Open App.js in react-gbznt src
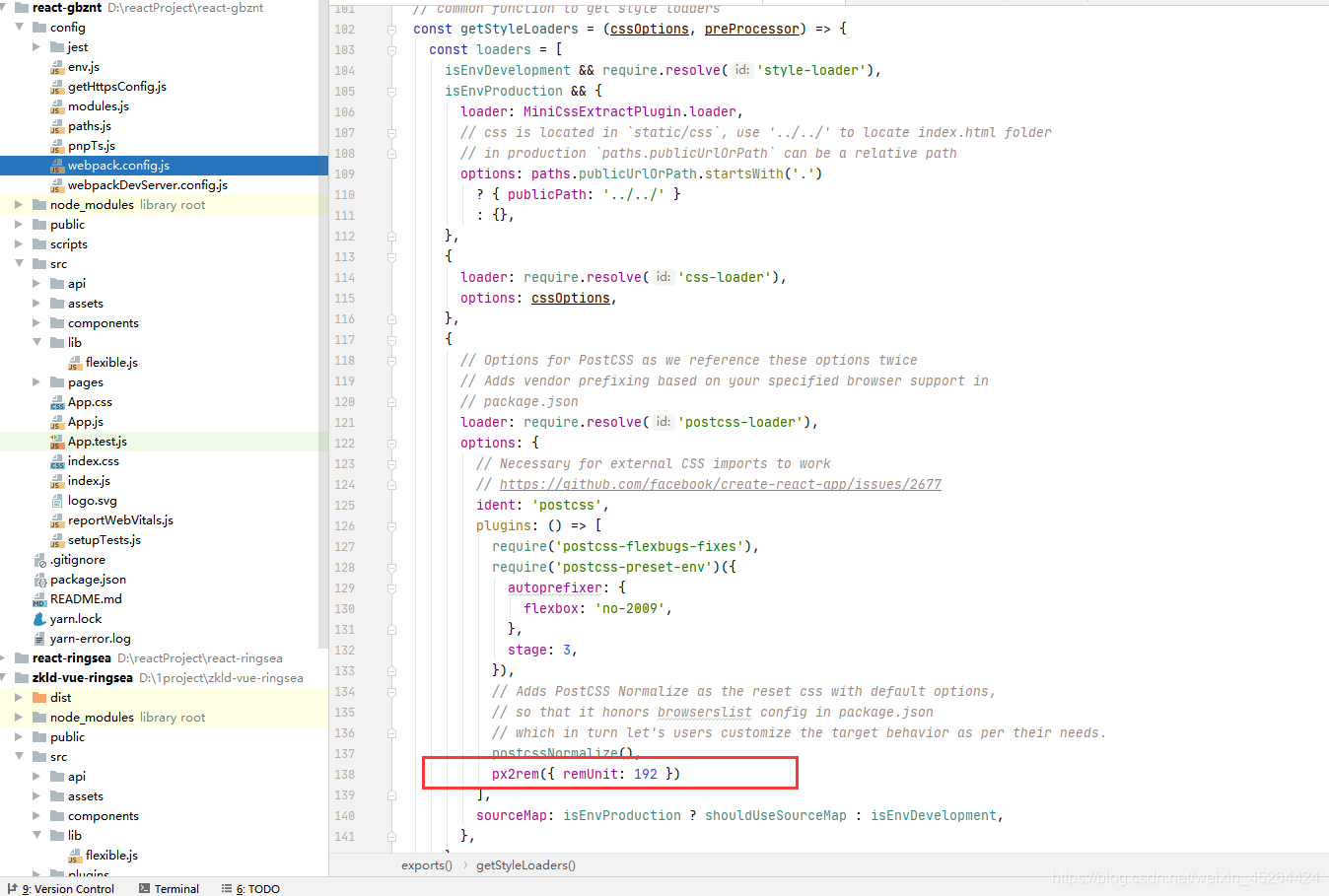Screen dimensions: 1329x896 86,422
